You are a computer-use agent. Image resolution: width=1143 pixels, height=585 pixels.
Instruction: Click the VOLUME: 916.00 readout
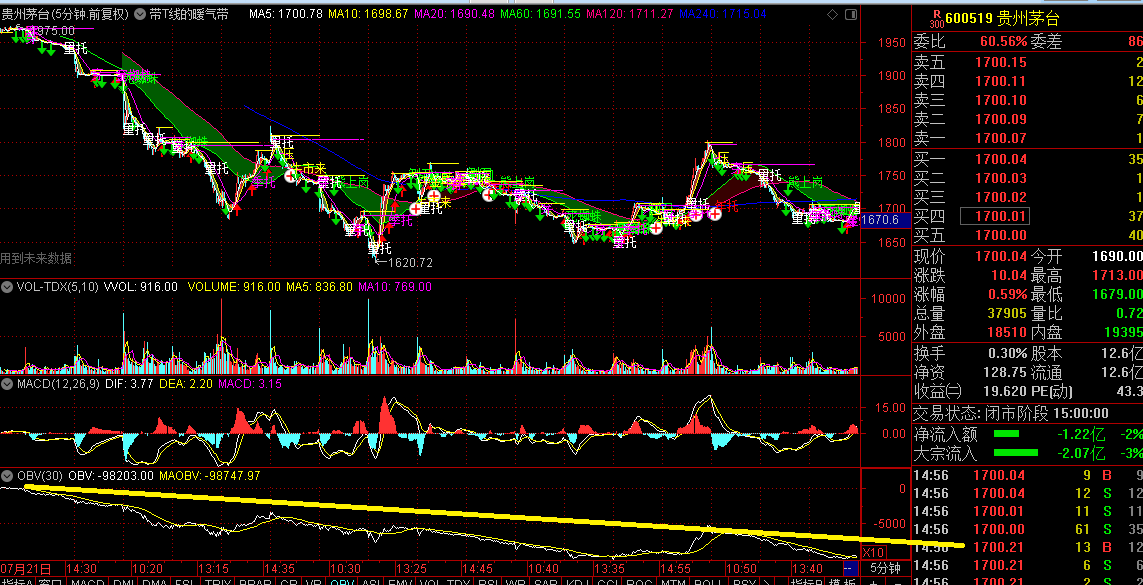tap(234, 287)
